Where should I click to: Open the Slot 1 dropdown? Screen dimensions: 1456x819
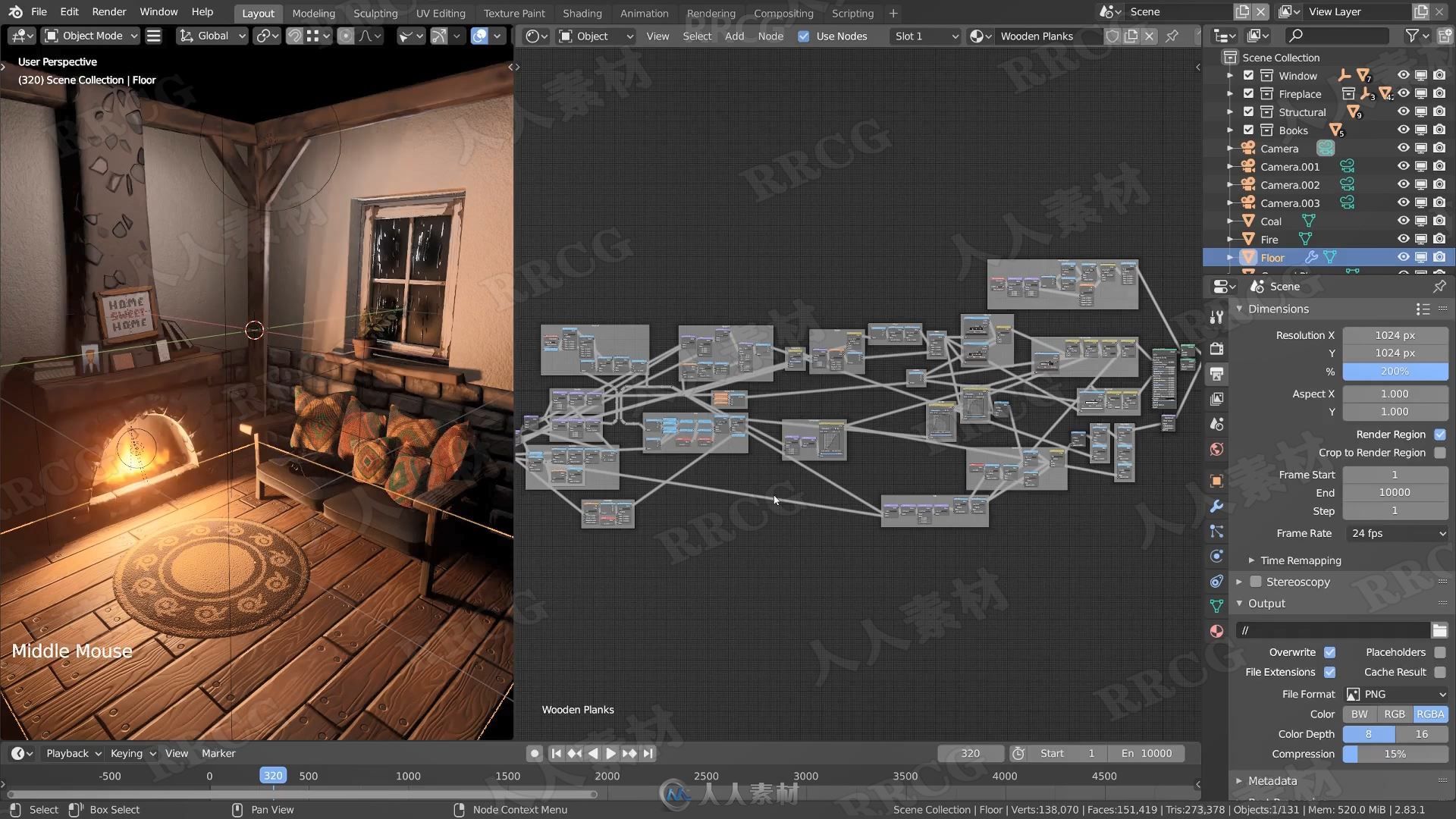(x=926, y=36)
